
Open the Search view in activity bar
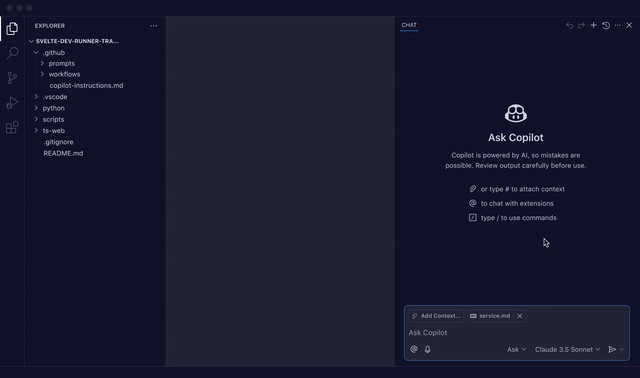tap(12, 53)
